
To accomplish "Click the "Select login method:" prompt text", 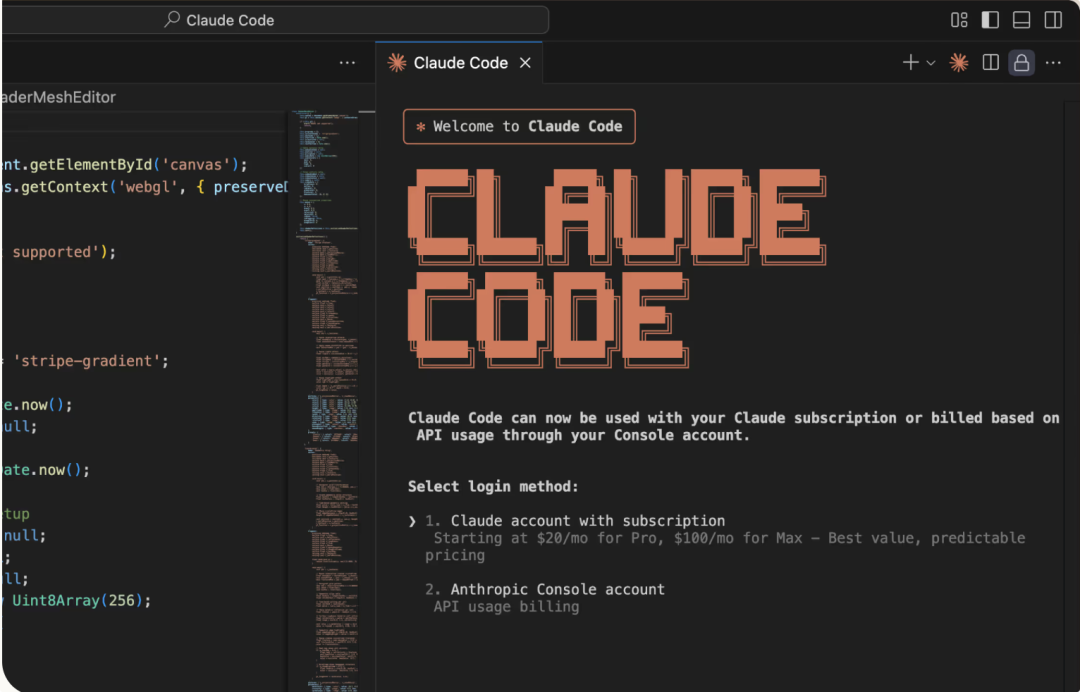I will [x=493, y=486].
